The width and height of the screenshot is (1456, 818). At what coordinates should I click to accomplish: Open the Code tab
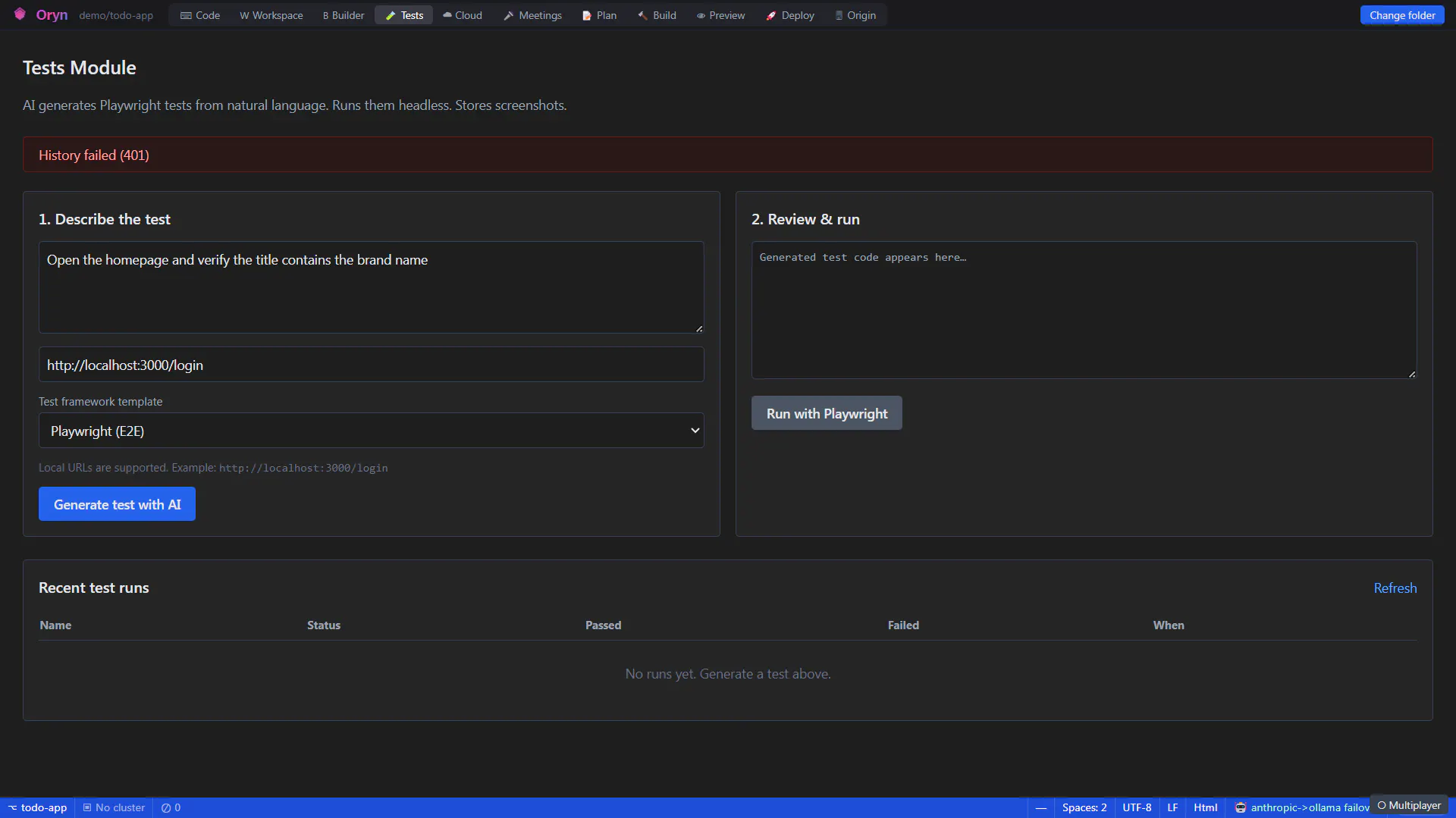click(x=200, y=15)
